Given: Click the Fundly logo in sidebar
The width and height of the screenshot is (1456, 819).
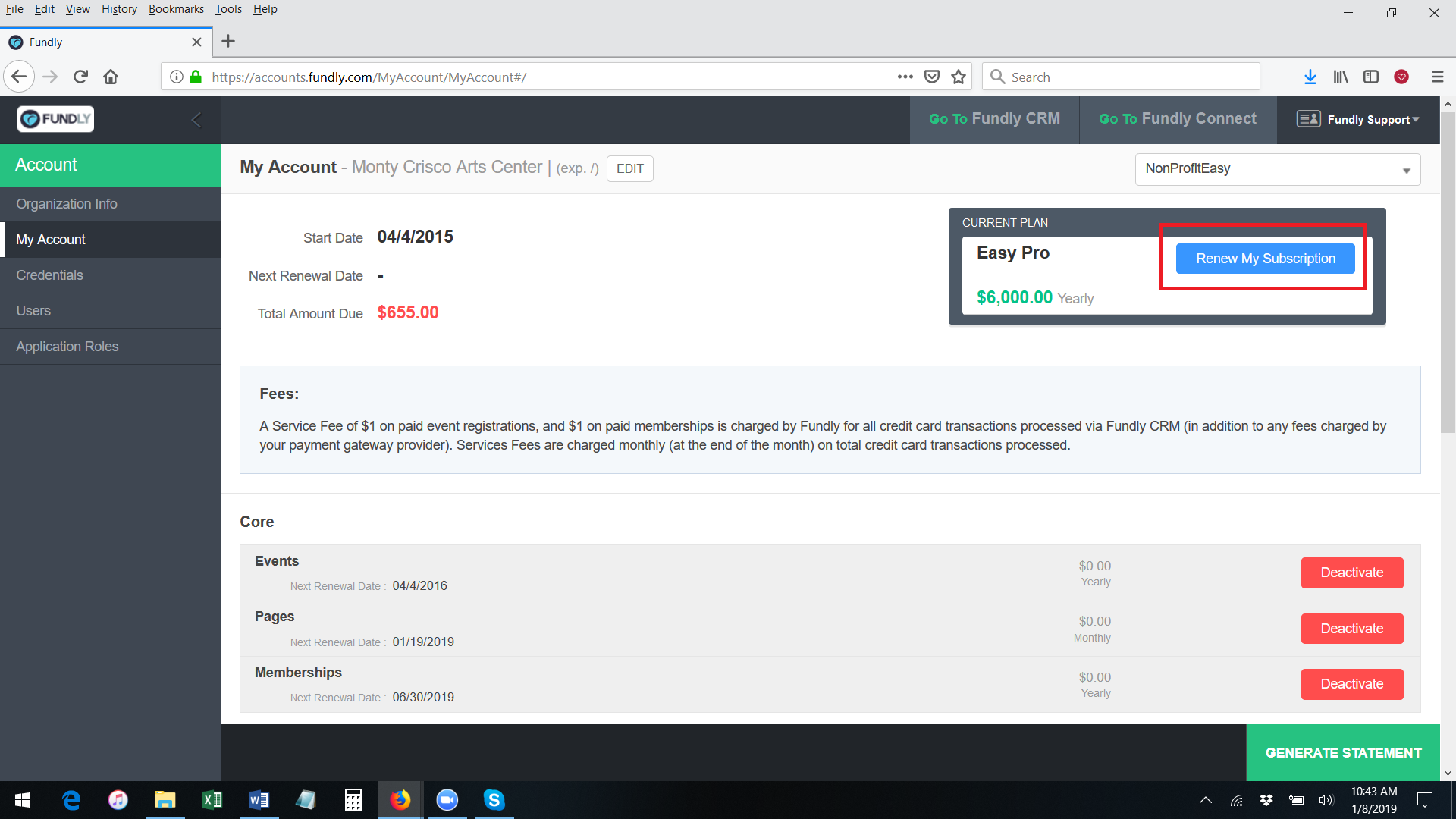Looking at the screenshot, I should [x=56, y=119].
